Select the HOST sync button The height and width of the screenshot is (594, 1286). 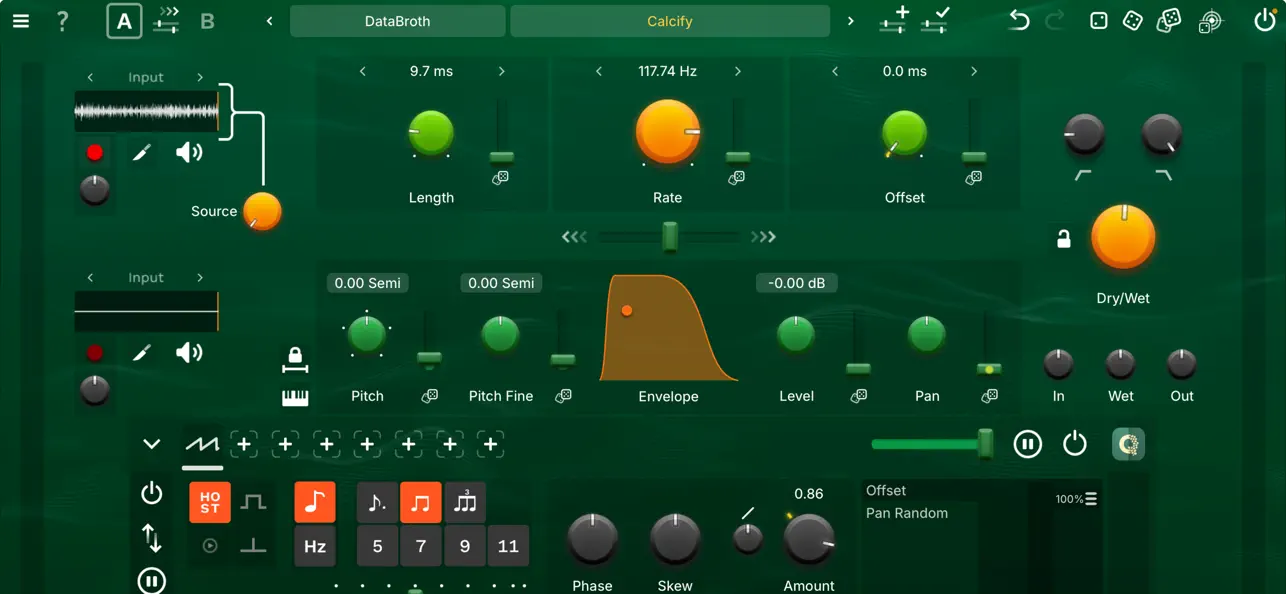click(209, 502)
